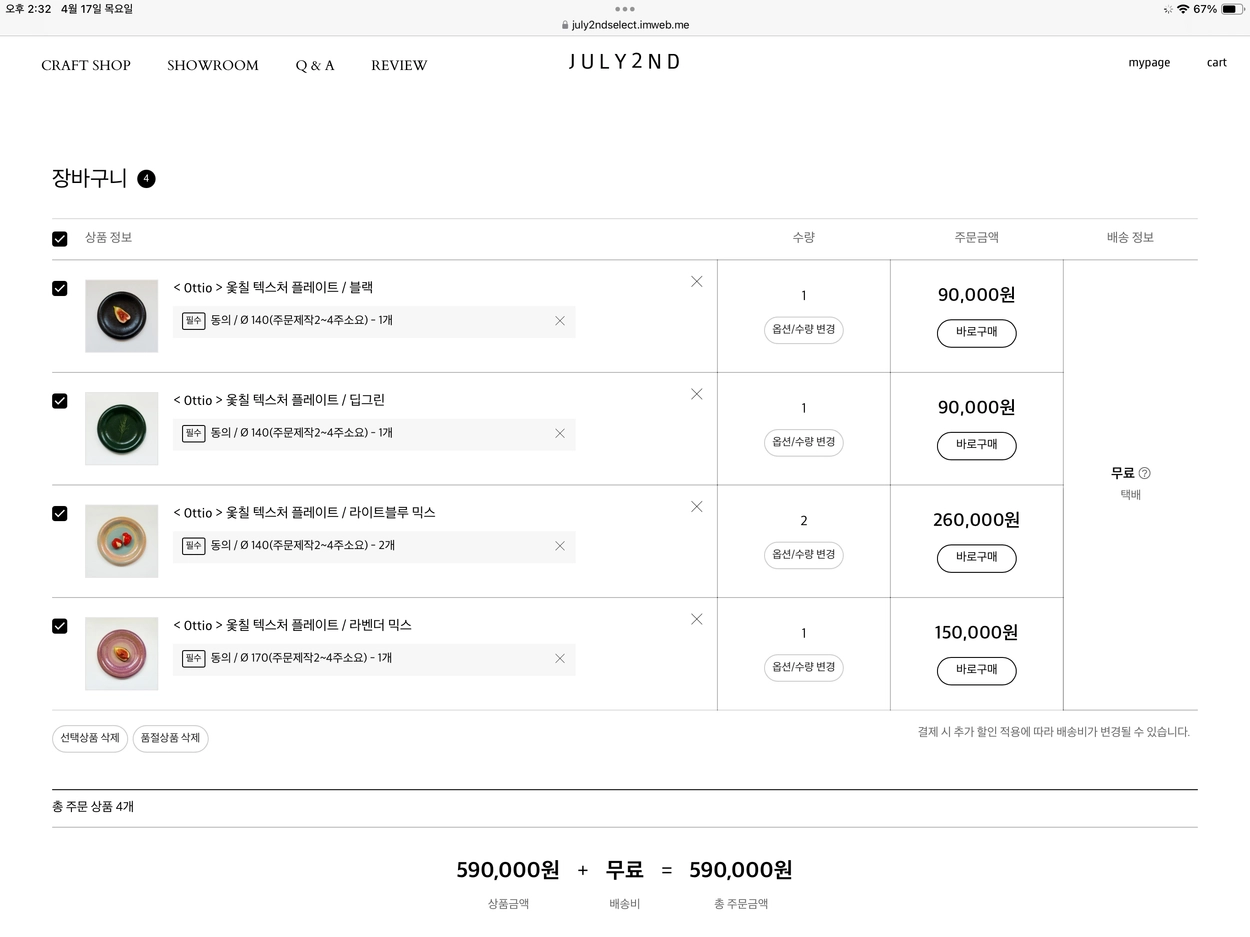Go to the SHOWROOM menu
Viewport: 1250px width, 937px height.
point(213,65)
